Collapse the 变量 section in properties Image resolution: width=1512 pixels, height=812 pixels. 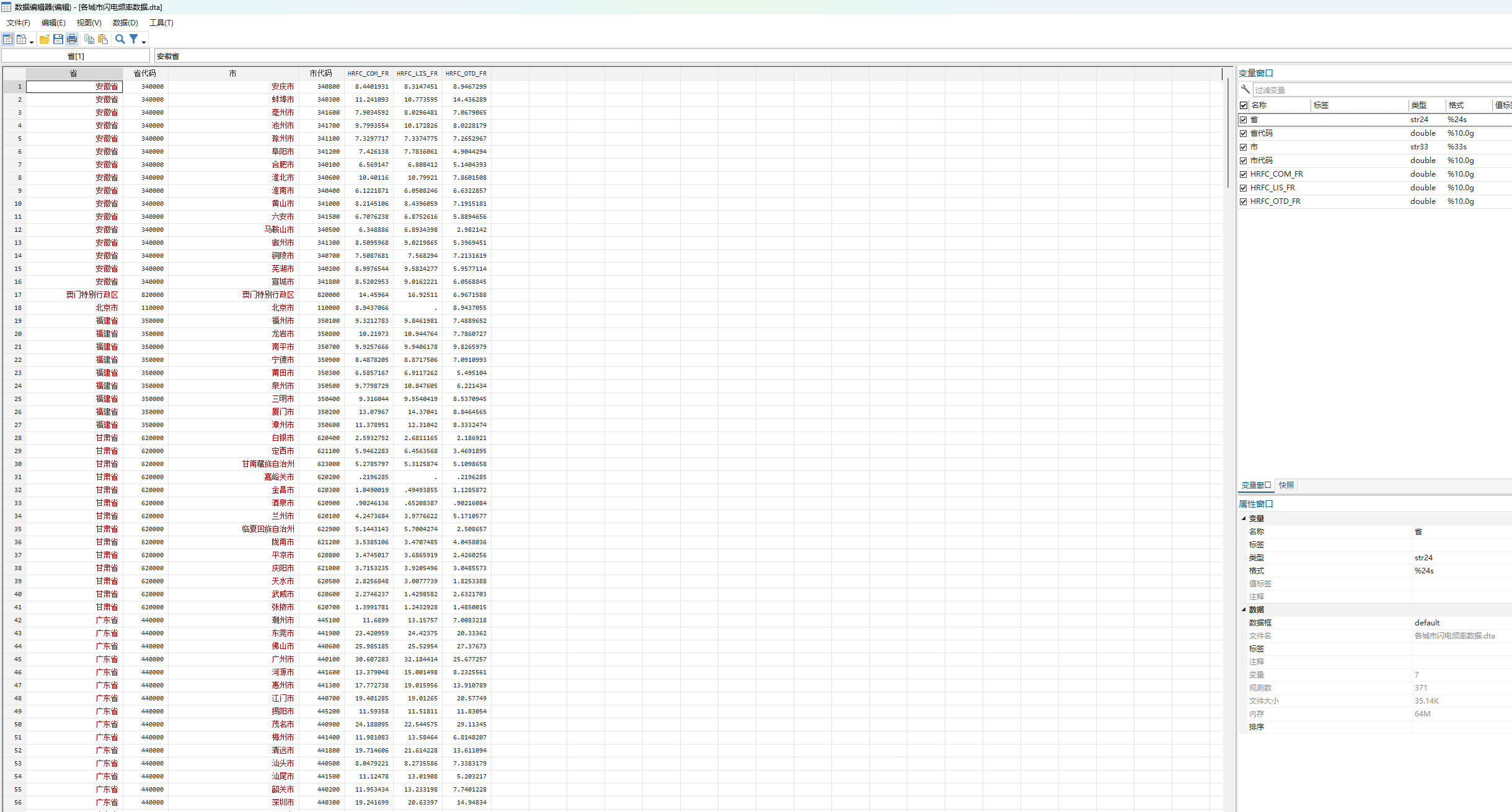coord(1244,518)
